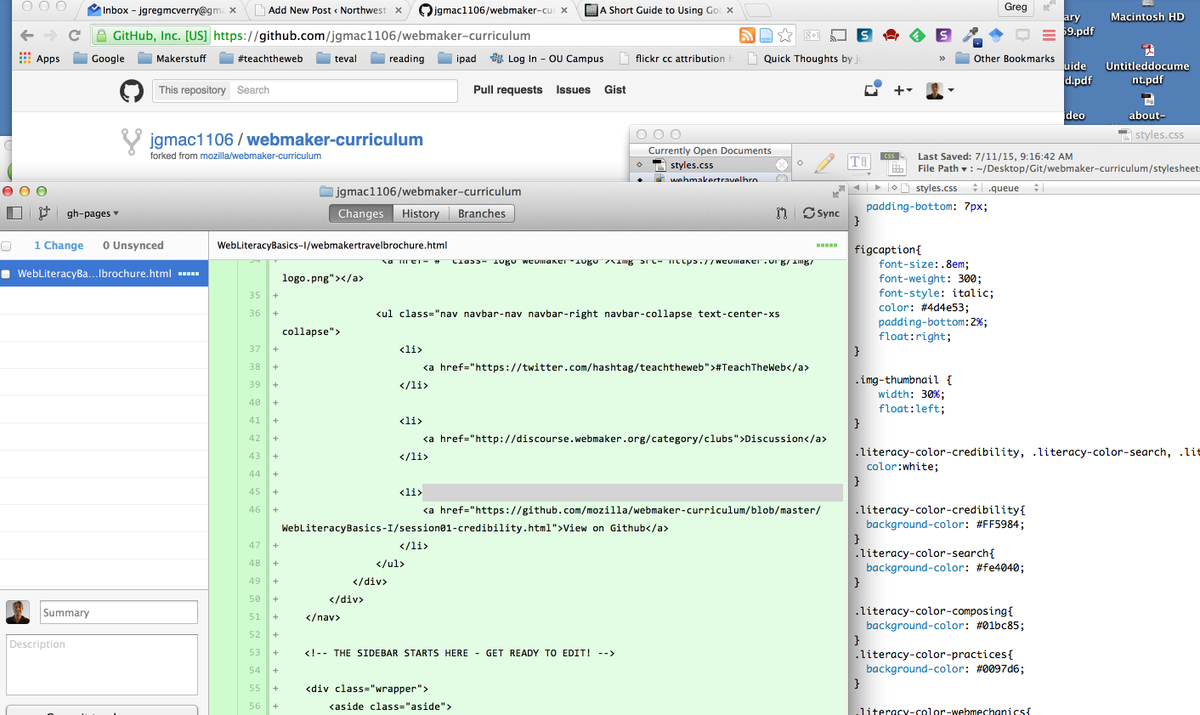This screenshot has height=715, width=1200.
Task: Click the Sync button
Action: 821,213
